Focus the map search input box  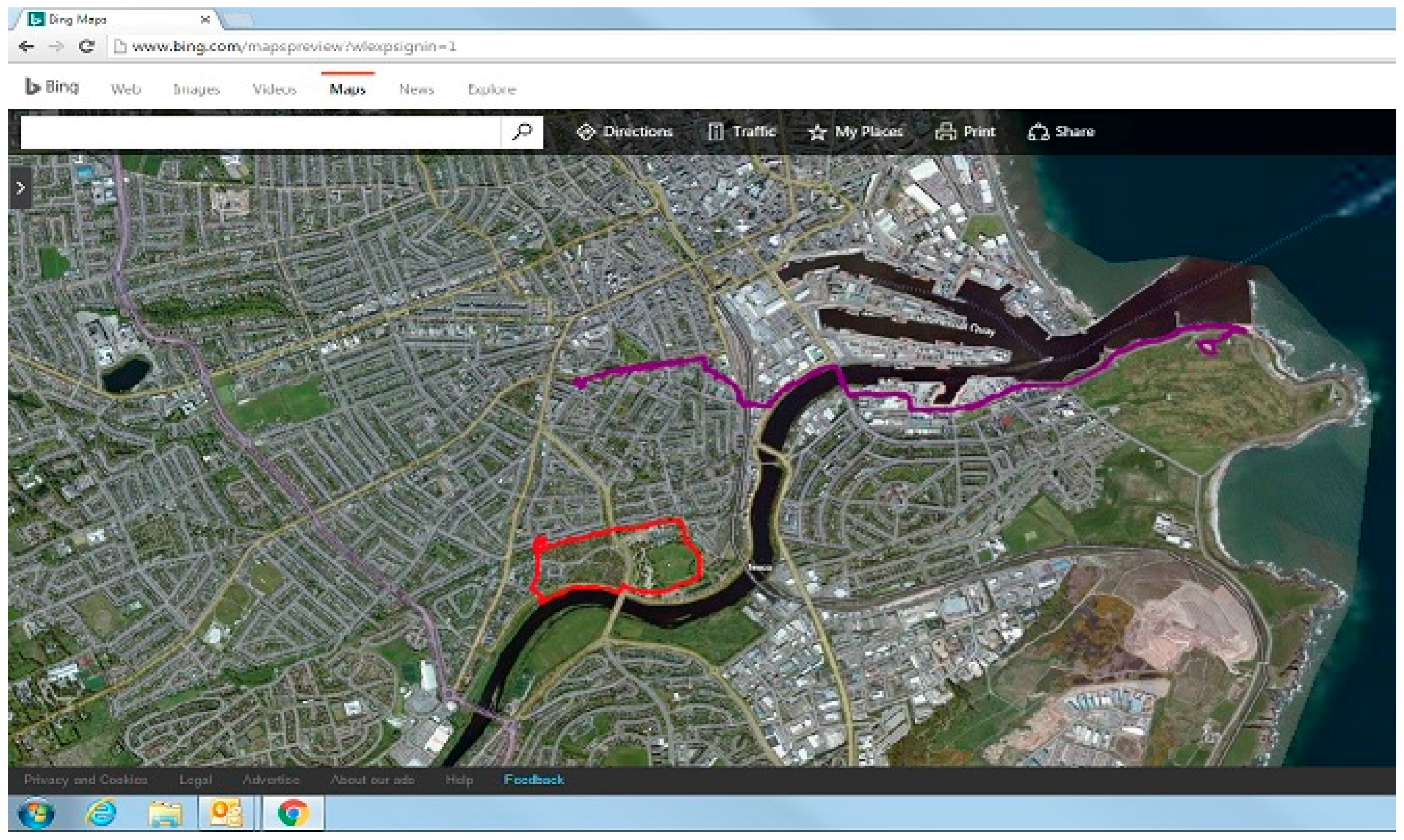(x=260, y=132)
